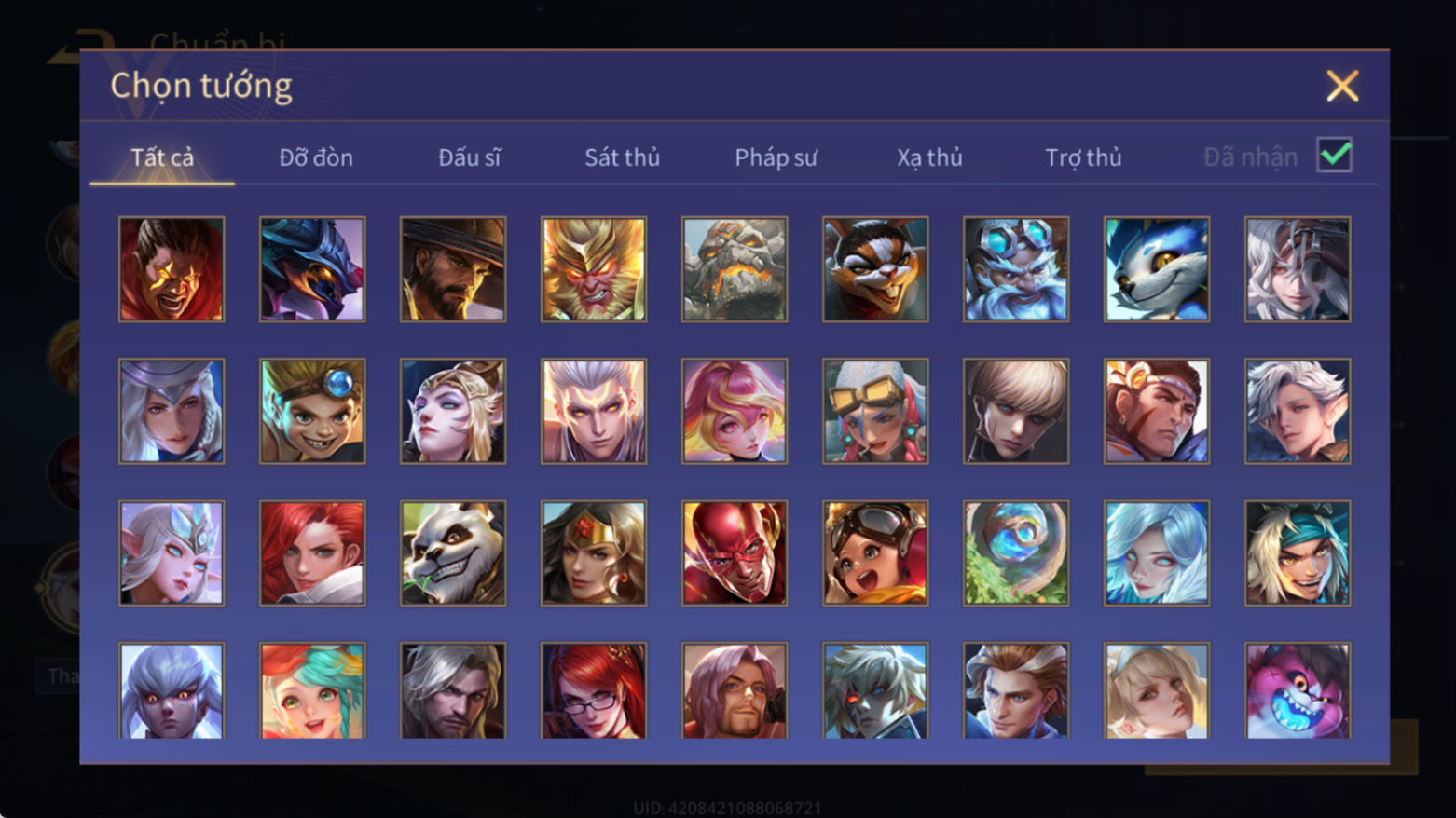Close the Chọn tướng dialog
Image resolution: width=1456 pixels, height=818 pixels.
[1342, 86]
